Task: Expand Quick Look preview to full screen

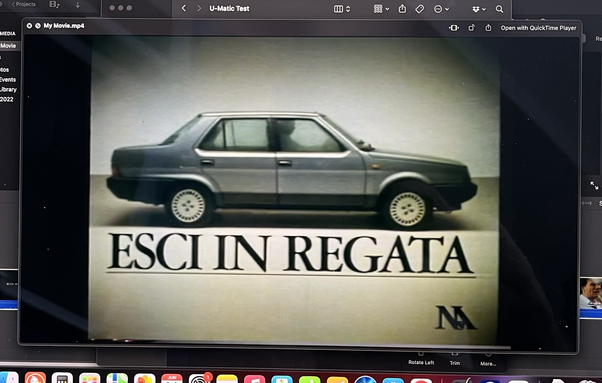Action: pyautogui.click(x=38, y=26)
